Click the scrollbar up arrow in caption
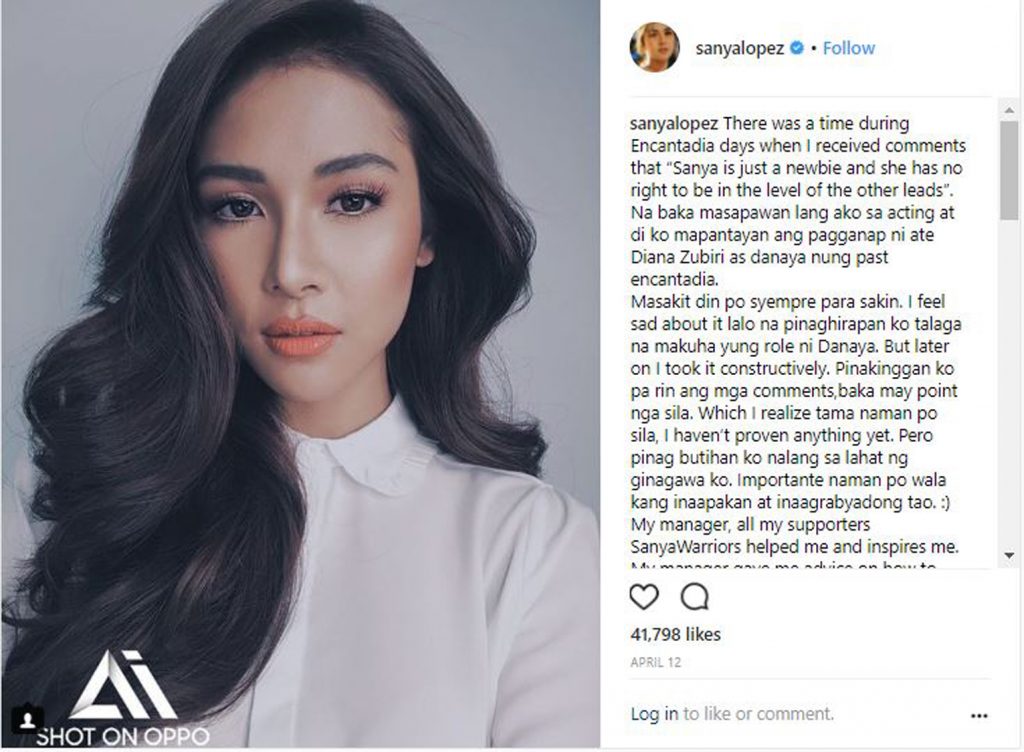 click(x=1009, y=110)
